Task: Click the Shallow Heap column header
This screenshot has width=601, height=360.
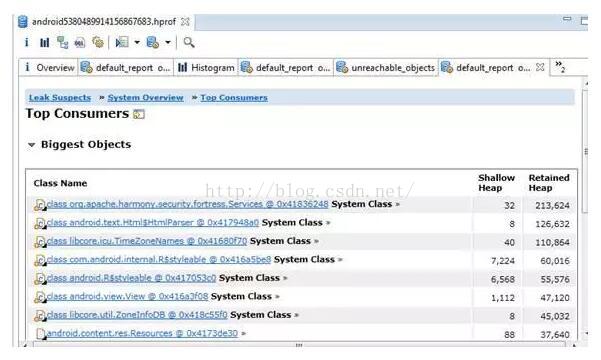Action: [496, 183]
